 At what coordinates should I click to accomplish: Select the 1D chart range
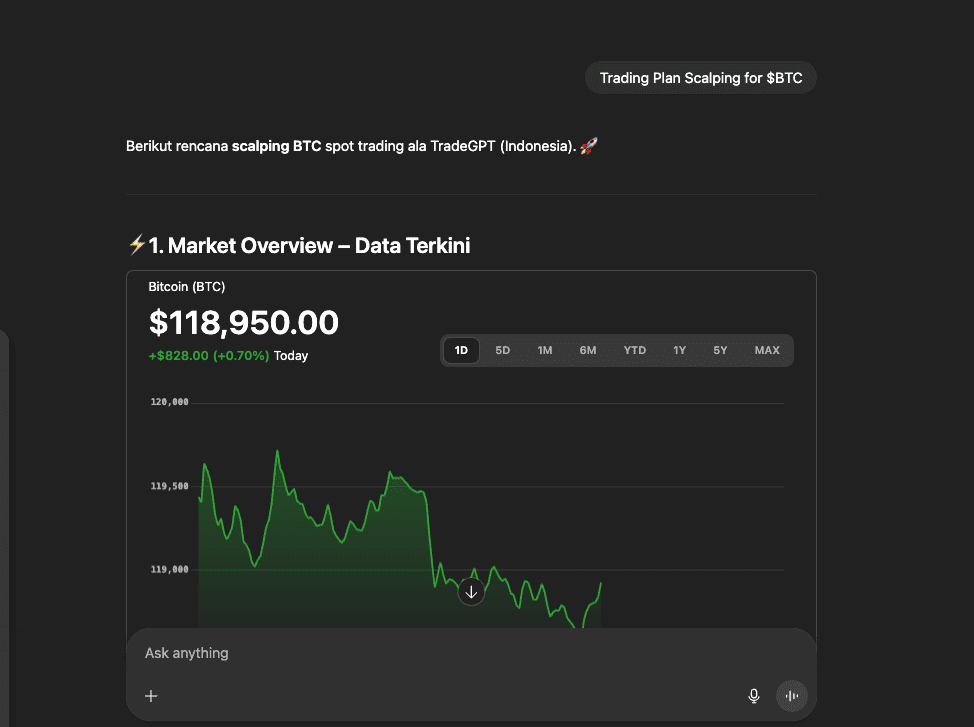click(x=461, y=350)
